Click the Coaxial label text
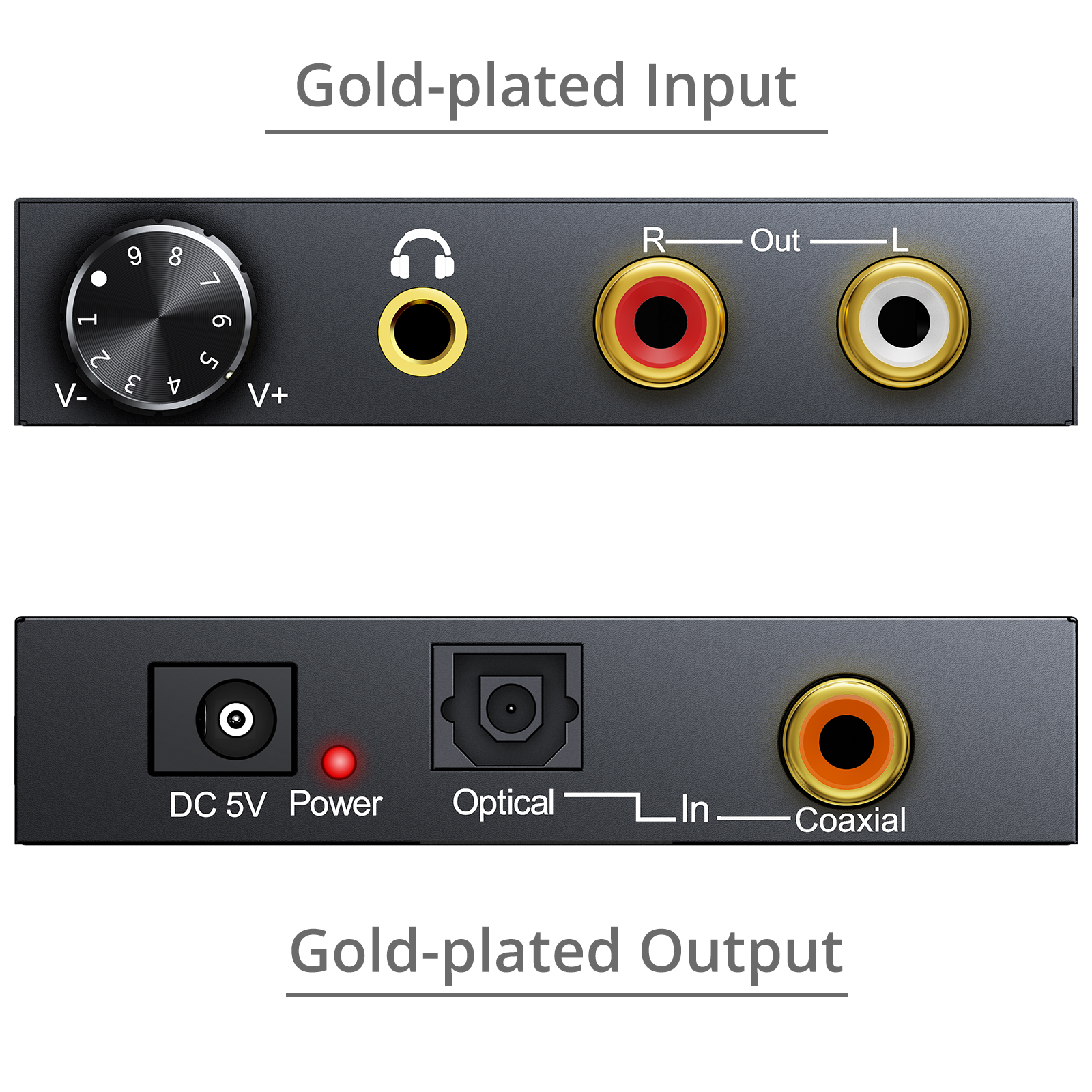The image size is (1092, 1092). (850, 820)
